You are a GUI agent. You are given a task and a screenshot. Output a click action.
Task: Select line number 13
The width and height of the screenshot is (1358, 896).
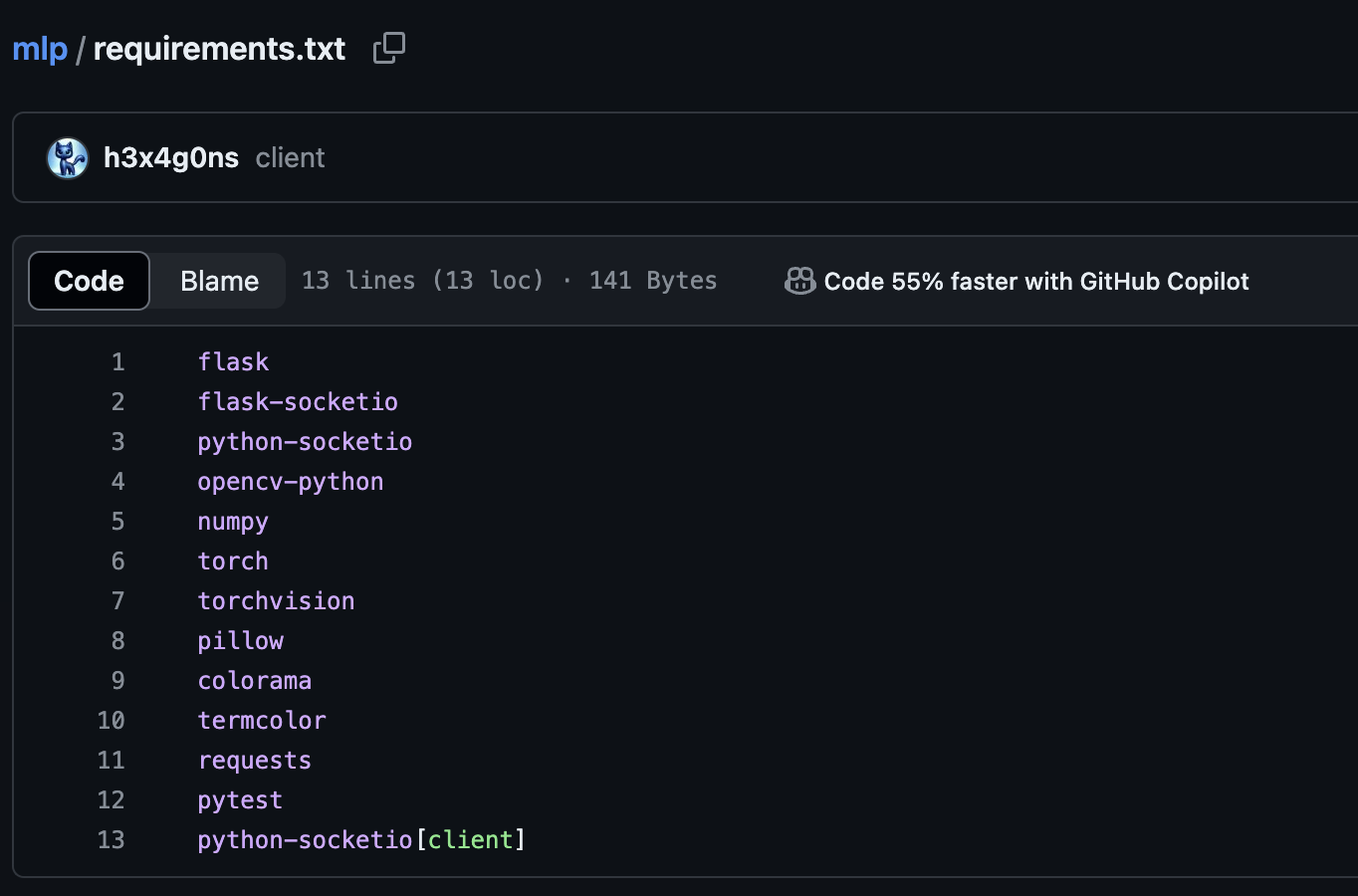coord(112,840)
